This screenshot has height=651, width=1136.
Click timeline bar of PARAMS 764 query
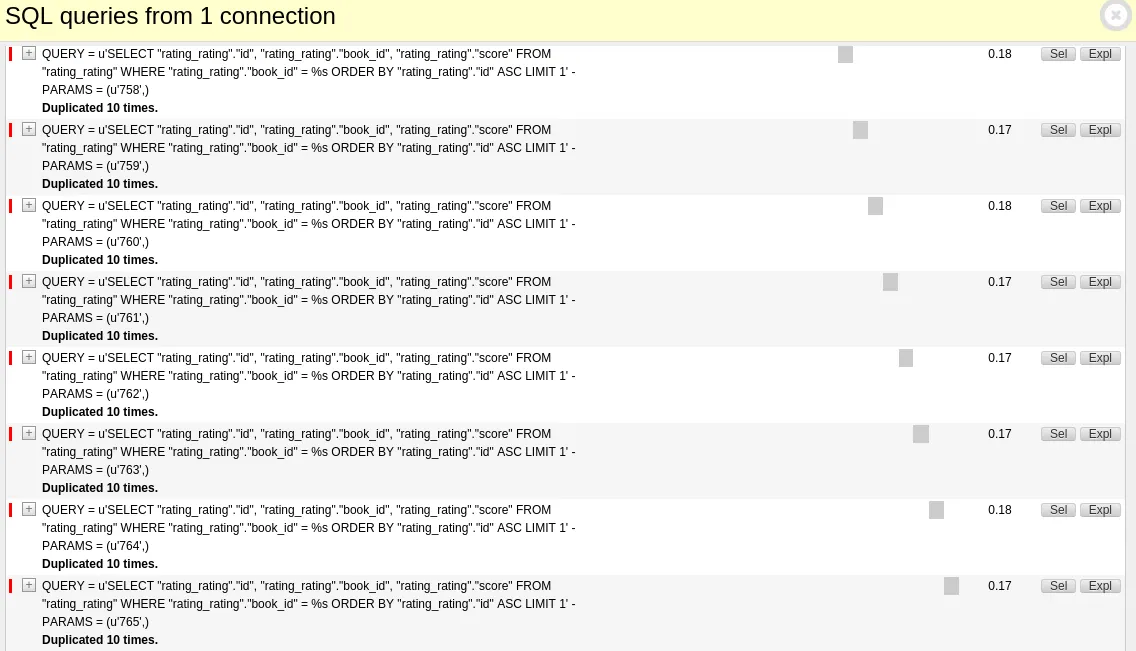936,510
